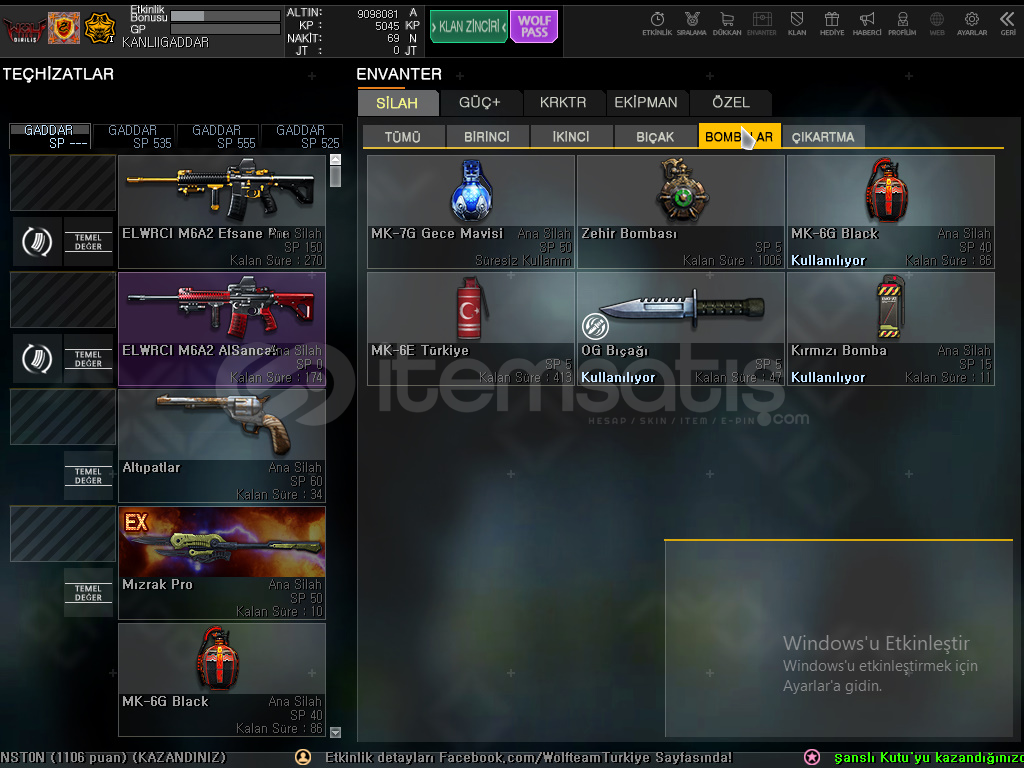
Task: Click TEMEL DEĞER beside ELWRCI M6A2 Efsane
Action: [x=88, y=242]
